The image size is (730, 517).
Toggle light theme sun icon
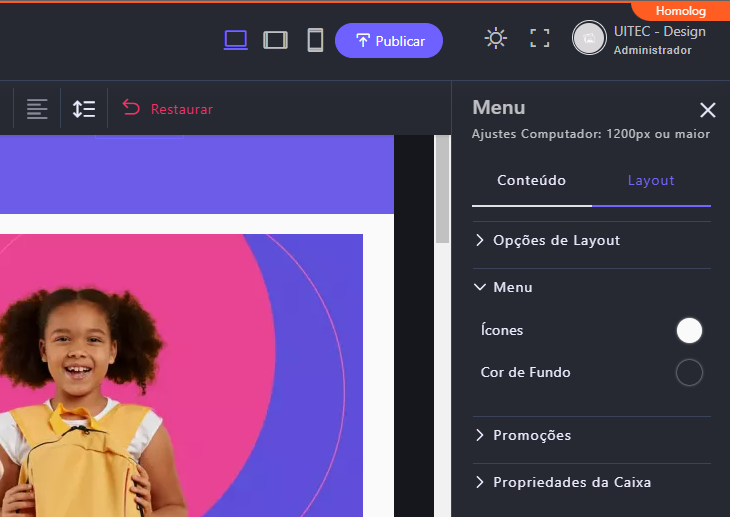point(496,39)
